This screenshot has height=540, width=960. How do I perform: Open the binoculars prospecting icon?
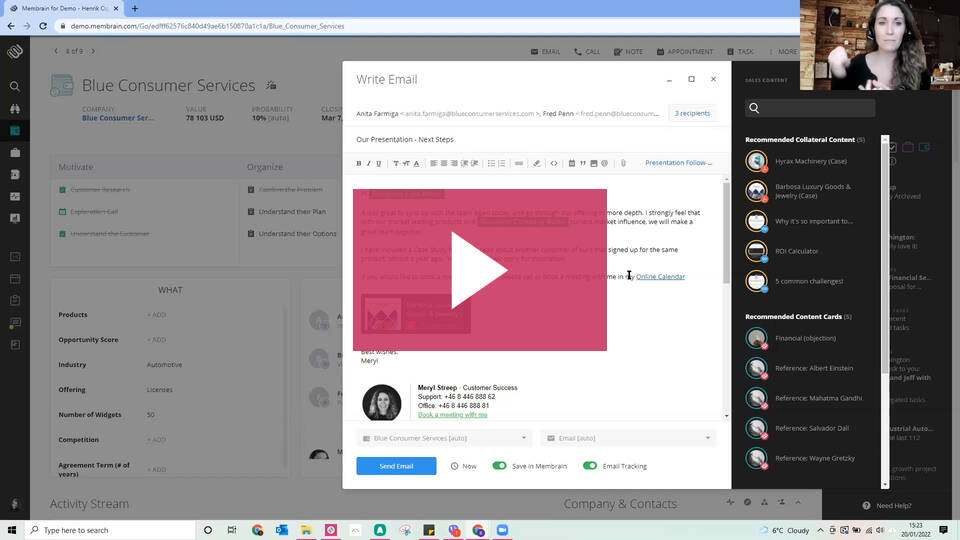pos(15,108)
